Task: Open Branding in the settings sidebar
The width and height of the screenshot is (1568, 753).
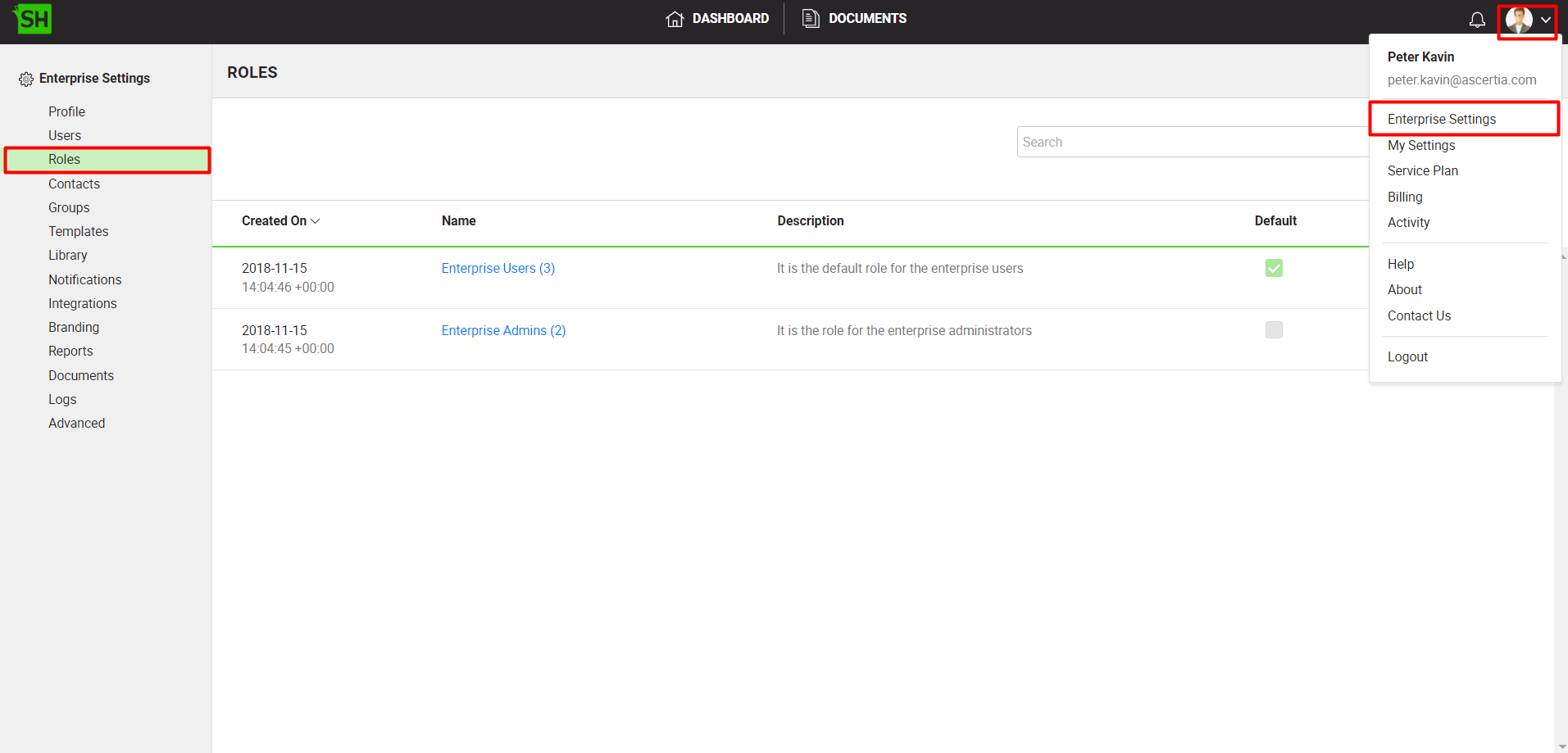Action: click(74, 328)
